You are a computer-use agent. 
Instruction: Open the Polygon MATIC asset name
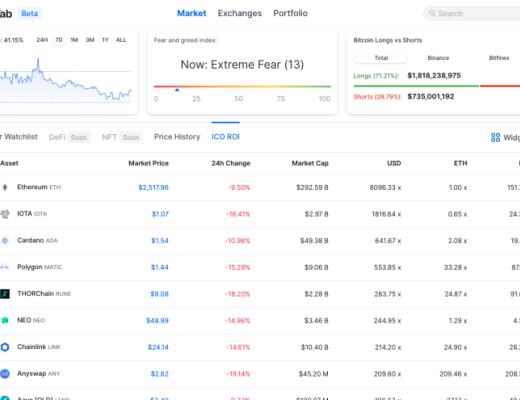(x=40, y=267)
